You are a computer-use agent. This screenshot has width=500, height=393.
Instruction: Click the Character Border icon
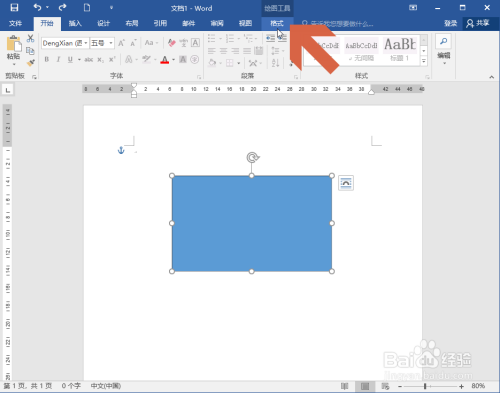[195, 43]
